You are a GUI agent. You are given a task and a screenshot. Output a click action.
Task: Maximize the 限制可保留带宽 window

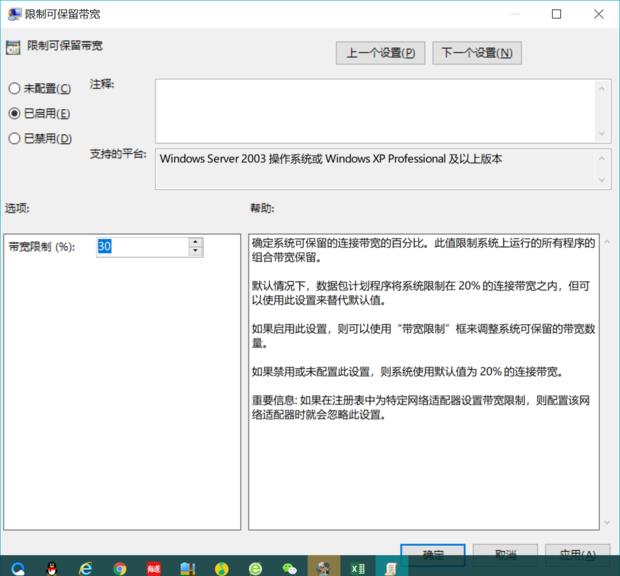pyautogui.click(x=556, y=14)
